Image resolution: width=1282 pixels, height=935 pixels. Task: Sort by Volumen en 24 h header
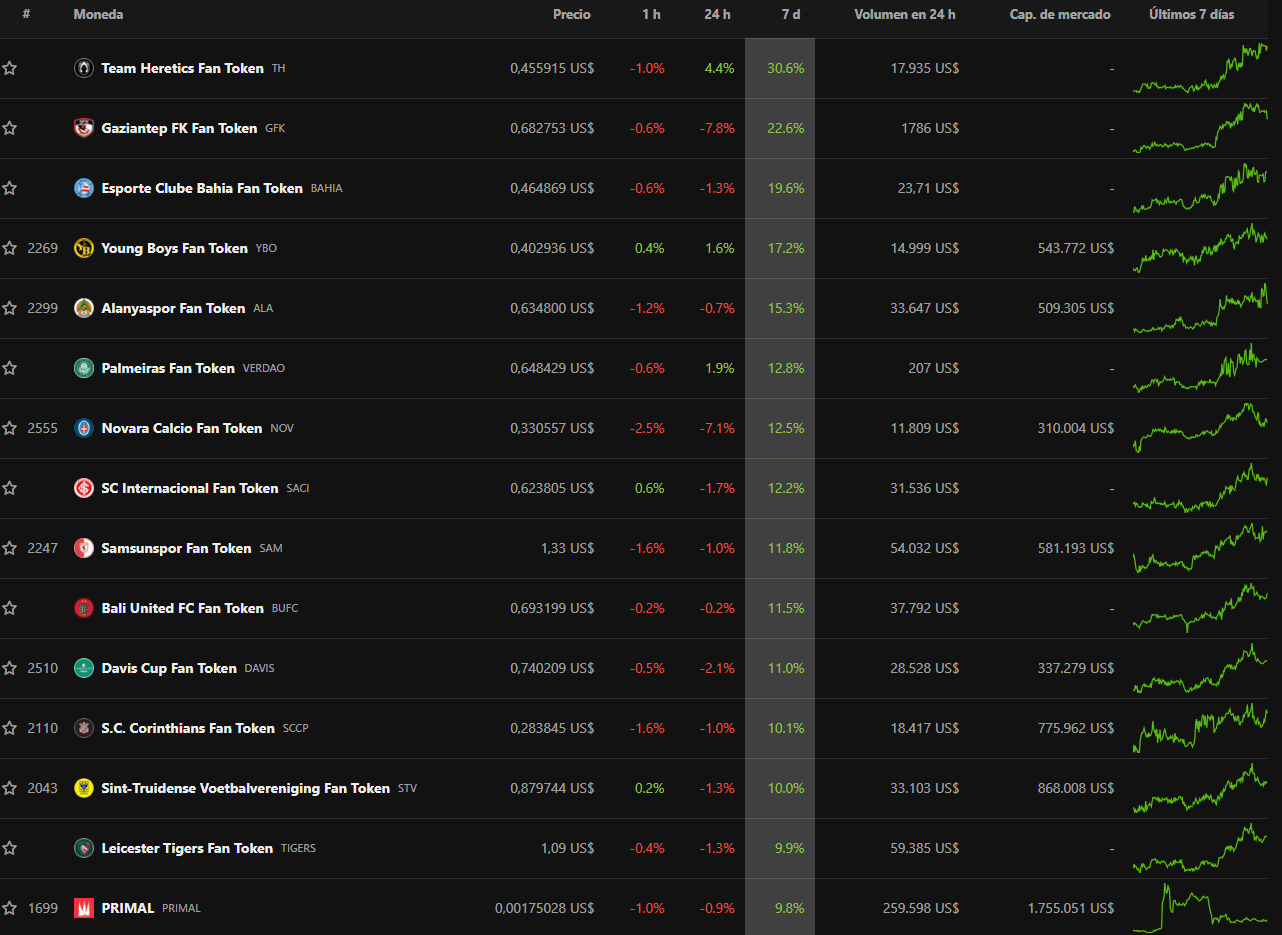[x=905, y=15]
